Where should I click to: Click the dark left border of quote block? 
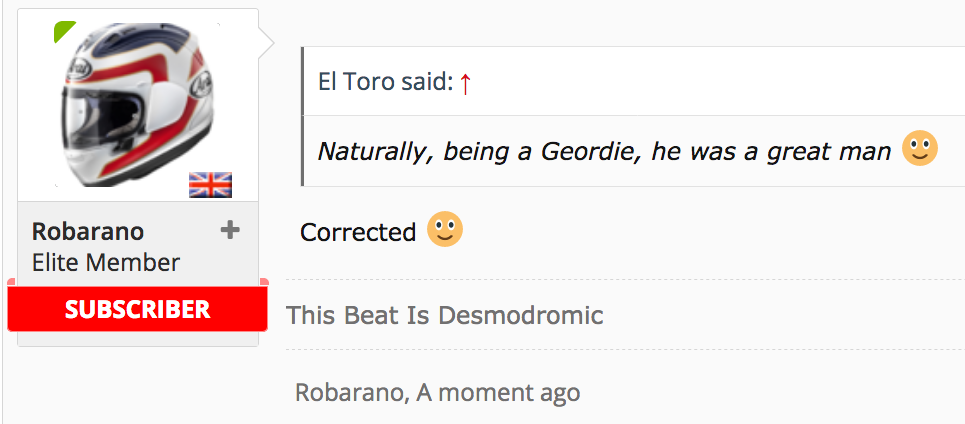[x=303, y=116]
